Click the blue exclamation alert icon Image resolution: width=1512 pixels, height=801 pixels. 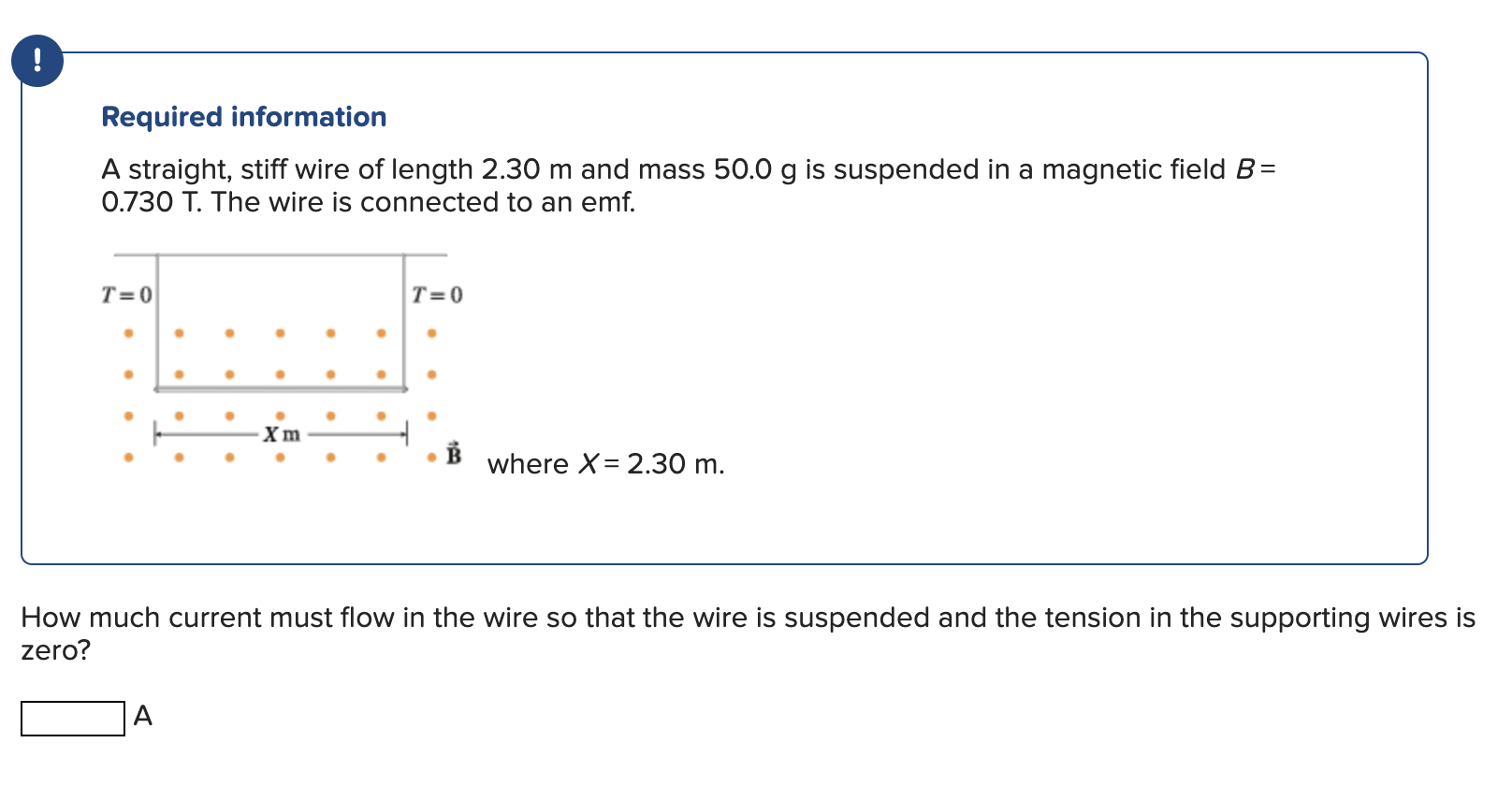click(x=37, y=60)
